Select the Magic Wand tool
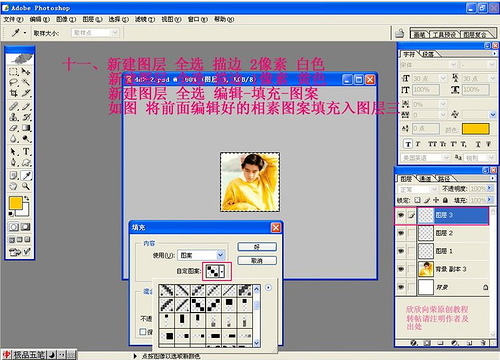The height and width of the screenshot is (360, 500). 26,82
